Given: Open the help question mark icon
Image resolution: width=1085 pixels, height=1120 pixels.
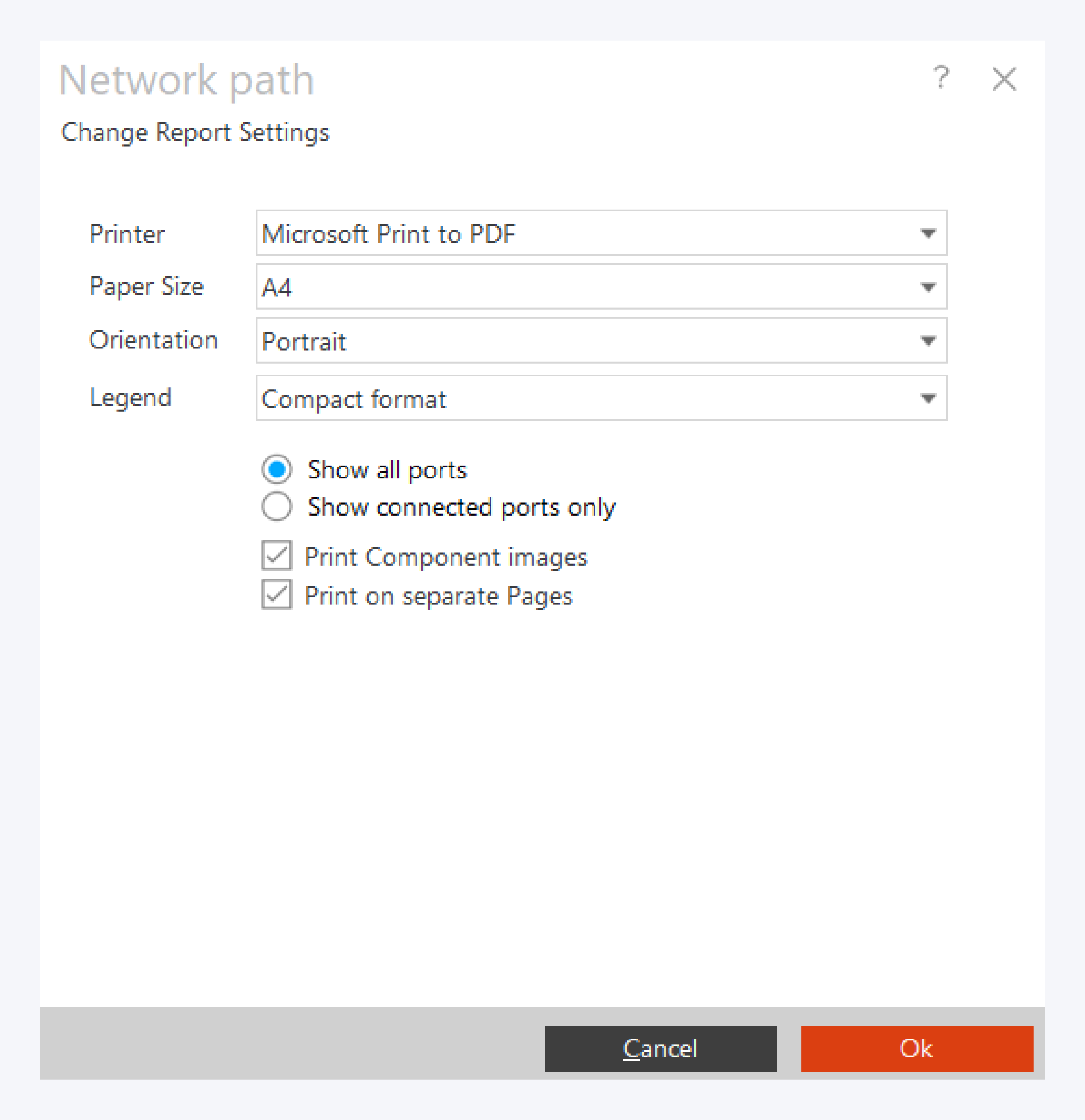Looking at the screenshot, I should tap(941, 78).
